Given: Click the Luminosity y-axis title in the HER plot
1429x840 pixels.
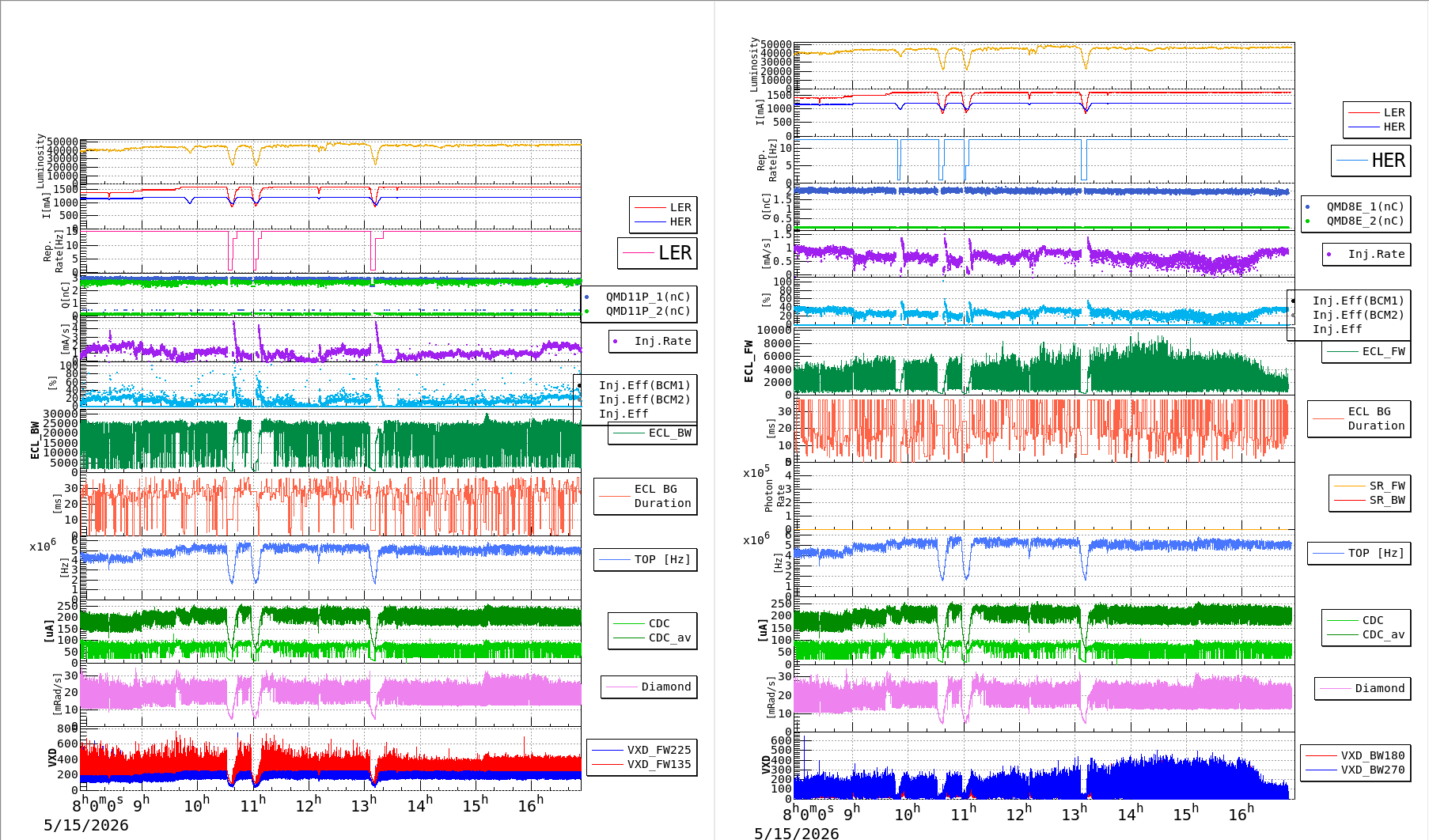Looking at the screenshot, I should tap(754, 64).
